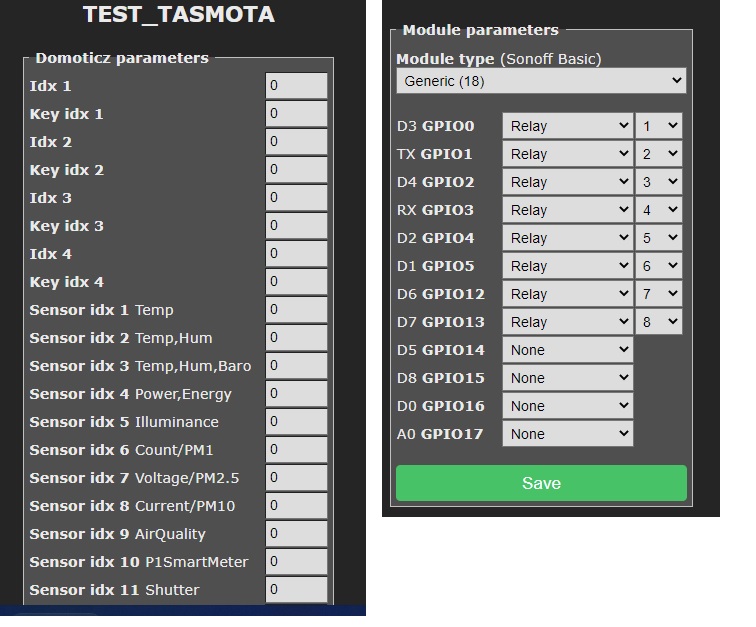
Task: Focus the Sensor idx 3 Temp,Hum,Baro field
Action: point(296,366)
